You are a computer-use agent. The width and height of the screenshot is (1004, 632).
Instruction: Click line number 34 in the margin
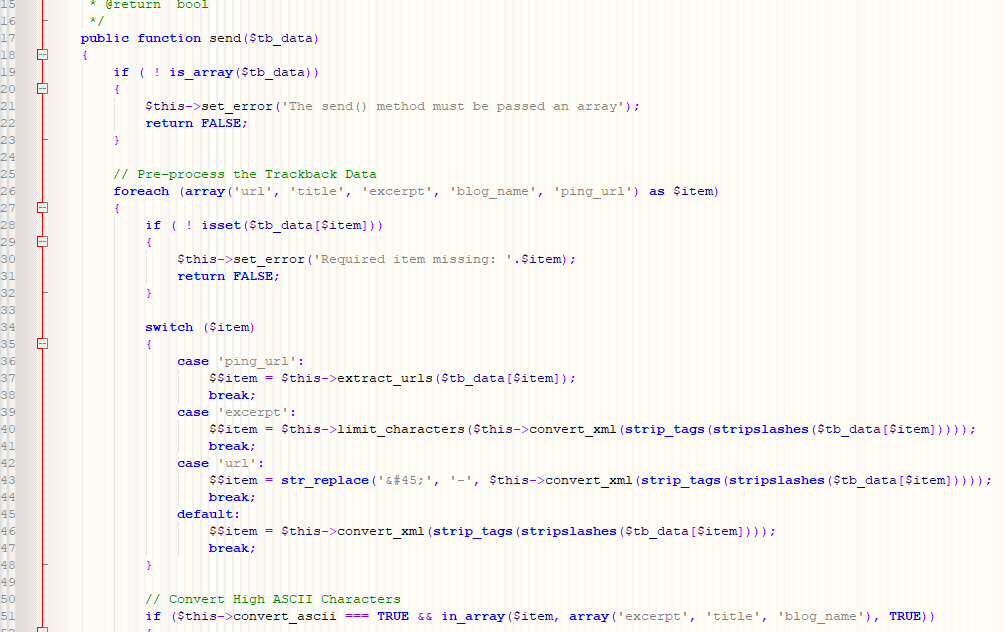coord(8,327)
